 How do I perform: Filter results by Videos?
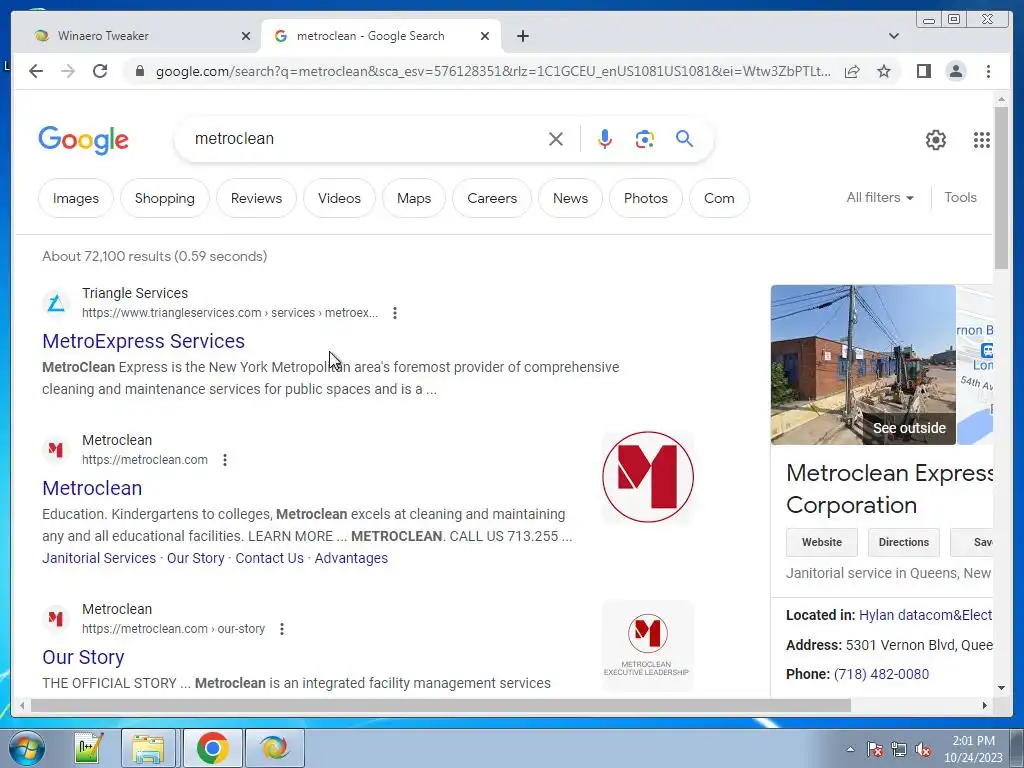pos(339,198)
